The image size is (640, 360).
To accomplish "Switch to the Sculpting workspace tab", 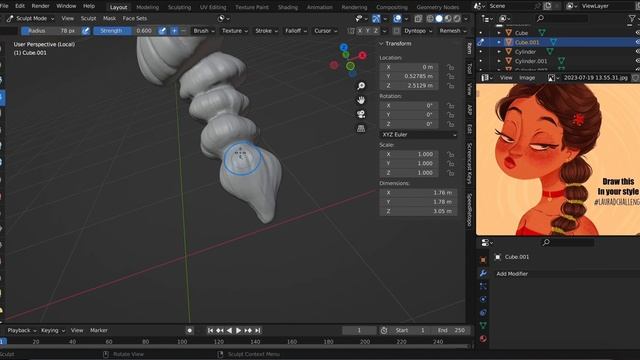I will [179, 7].
